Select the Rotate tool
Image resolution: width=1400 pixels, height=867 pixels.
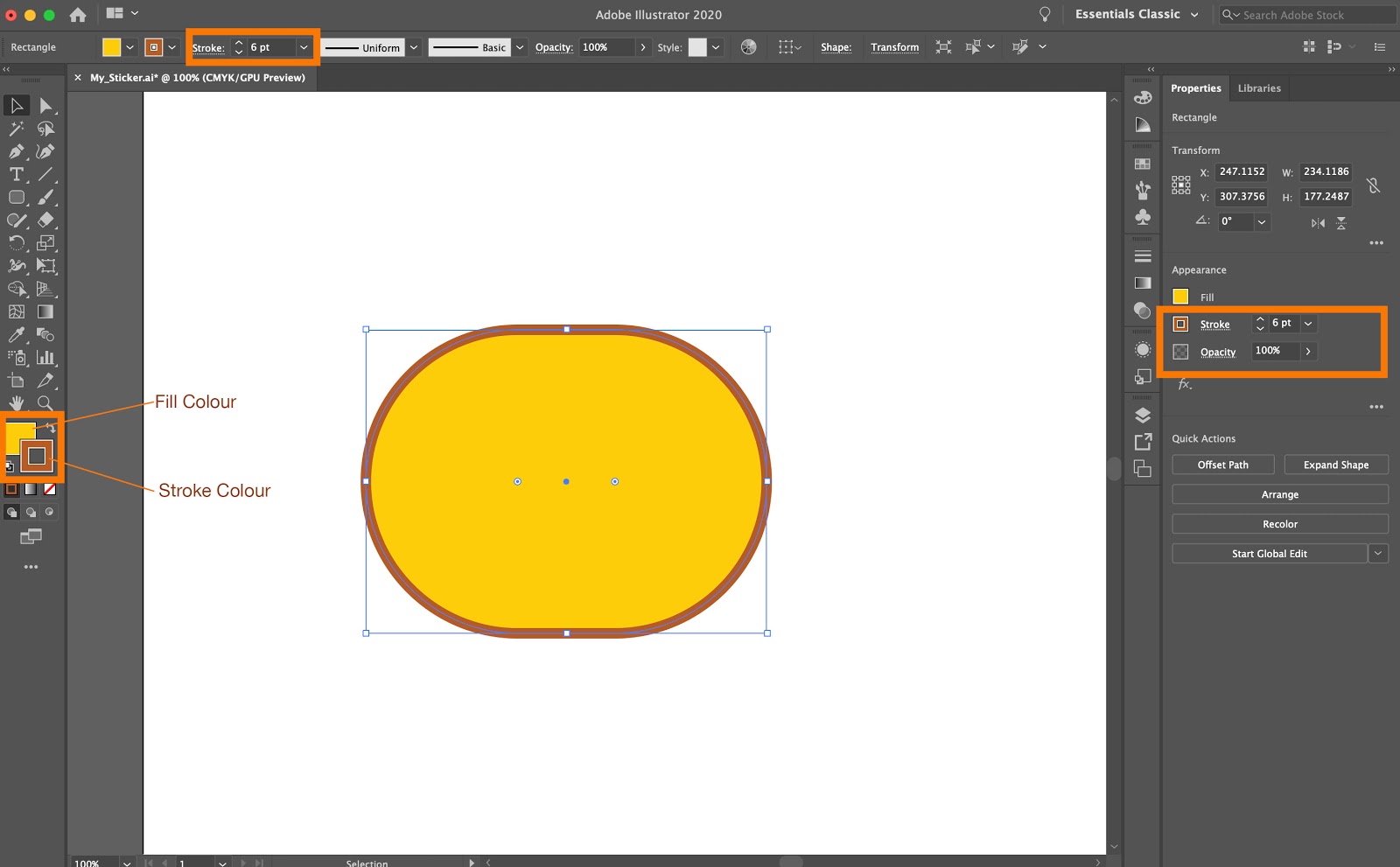[16, 243]
